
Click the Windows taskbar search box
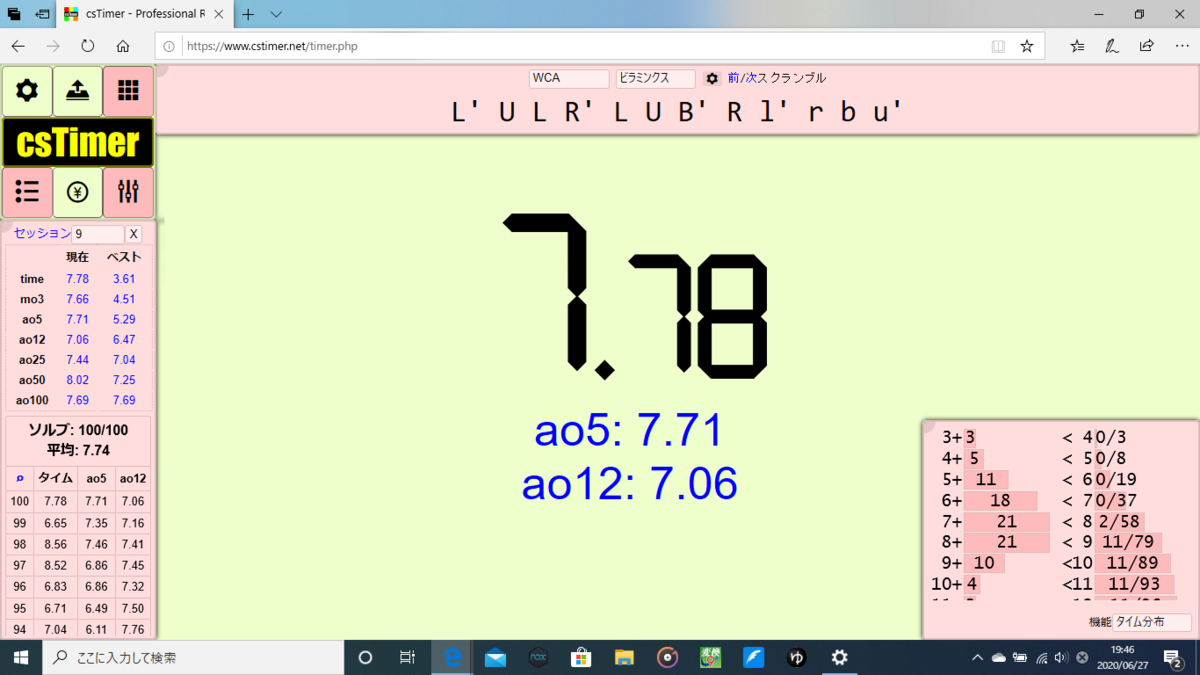(193, 657)
